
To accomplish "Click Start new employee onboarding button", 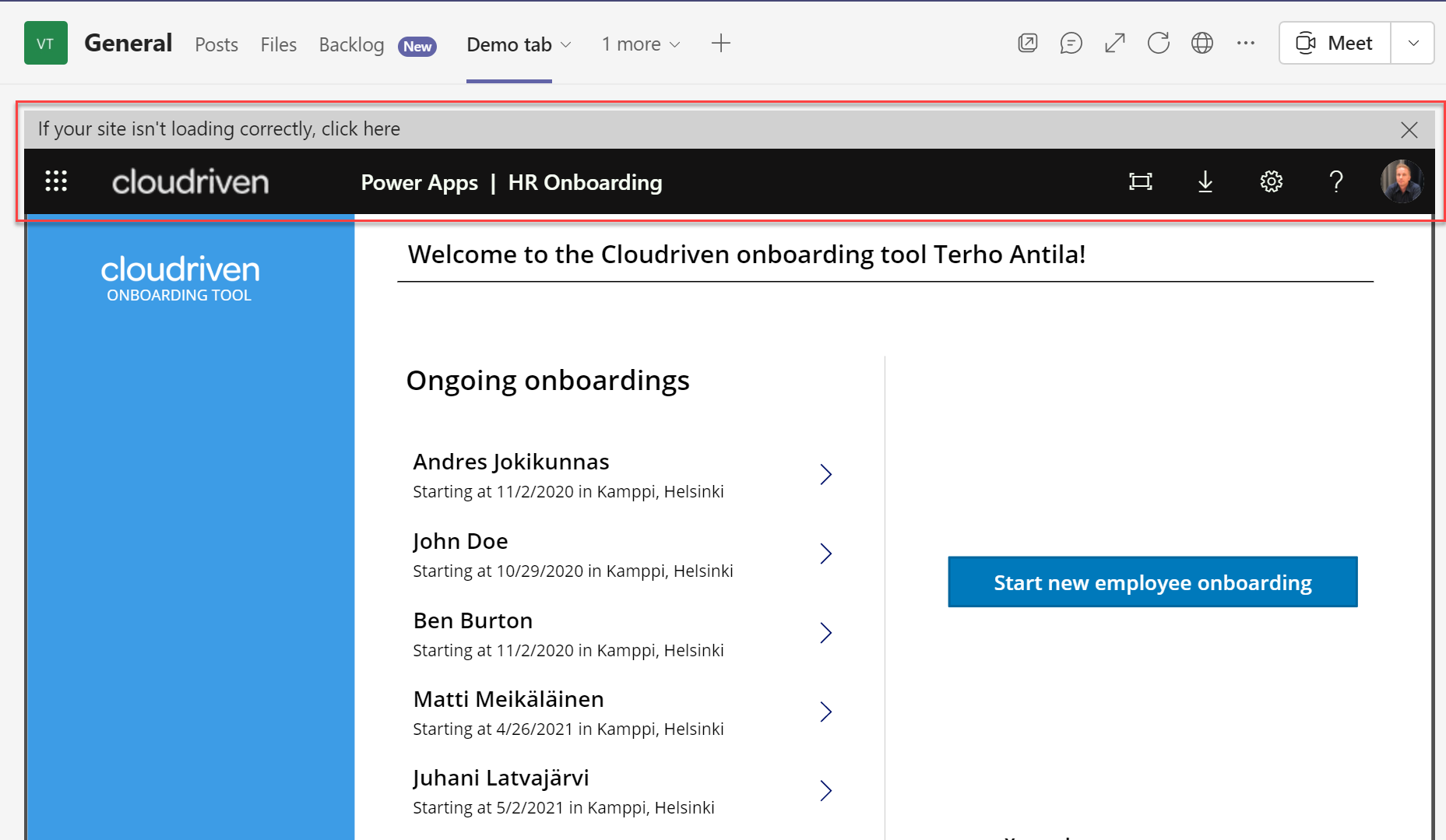I will point(1152,582).
